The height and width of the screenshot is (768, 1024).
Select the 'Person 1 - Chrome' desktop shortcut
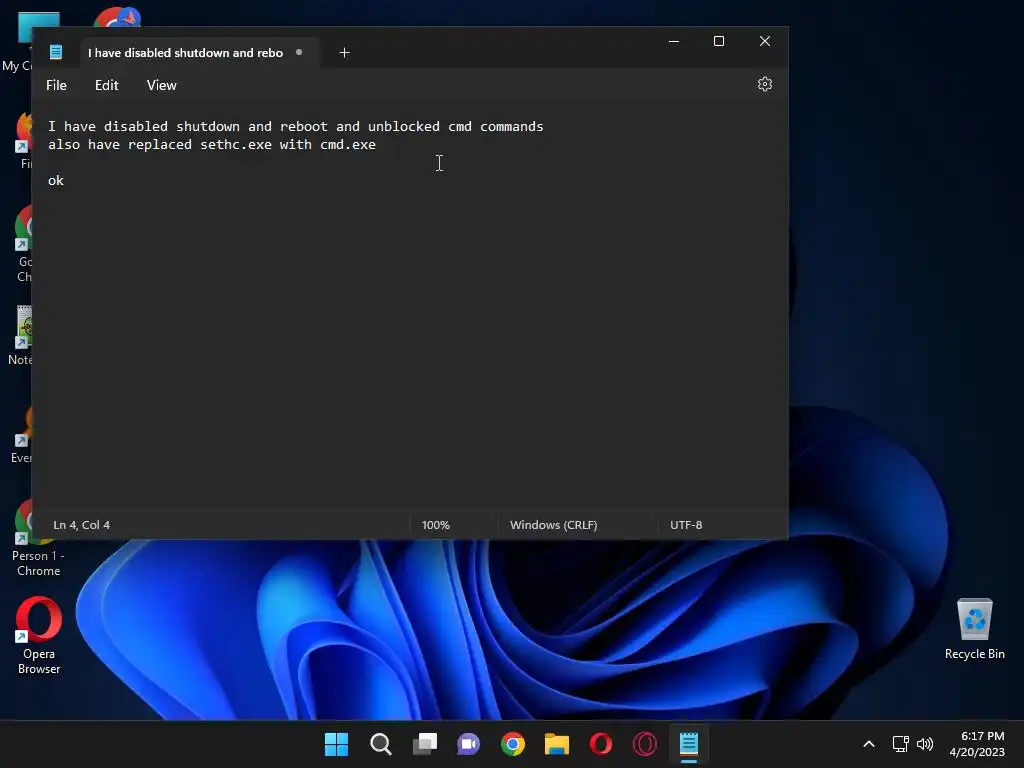pos(39,539)
